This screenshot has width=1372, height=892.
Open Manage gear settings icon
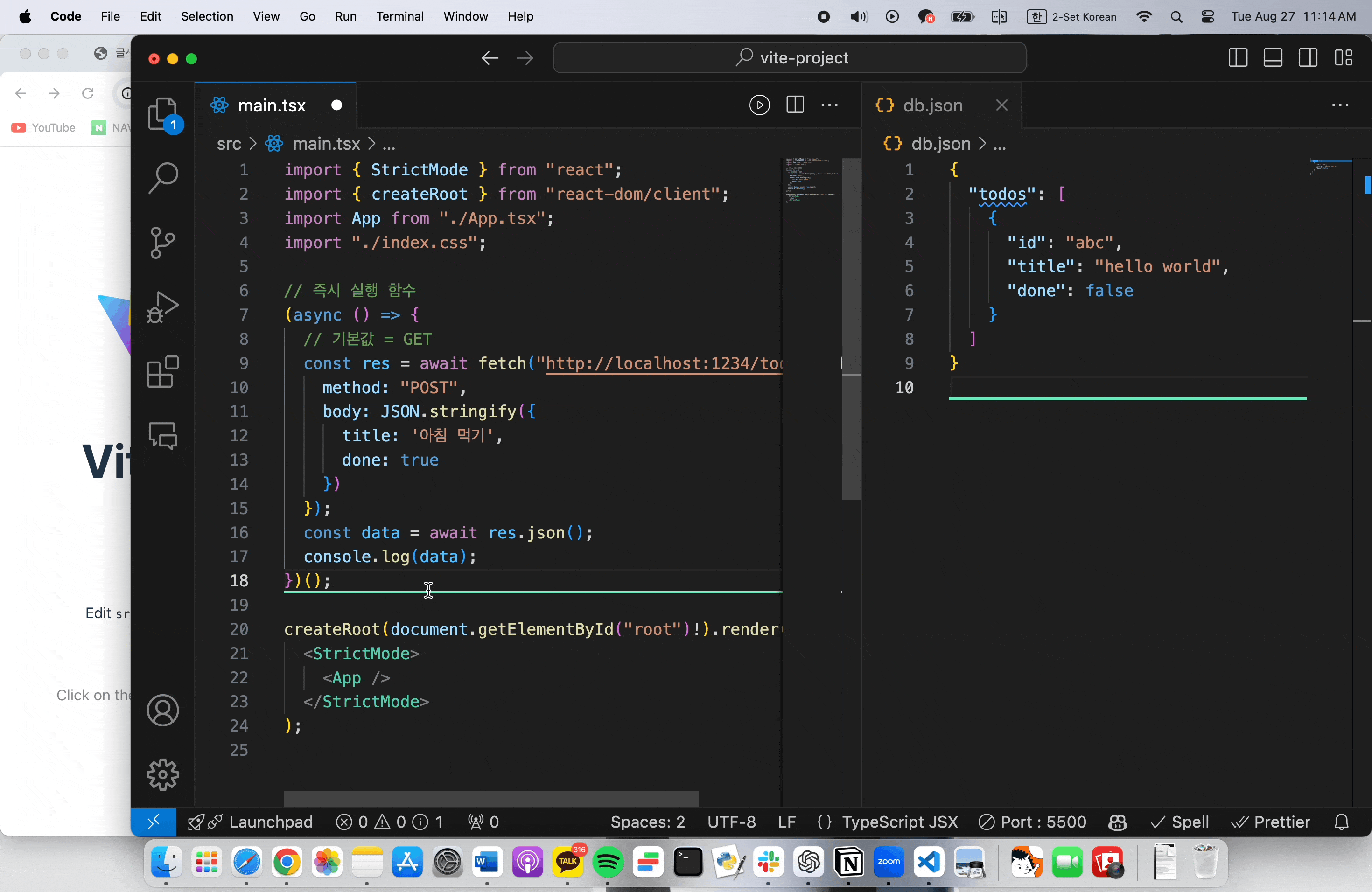[x=163, y=774]
